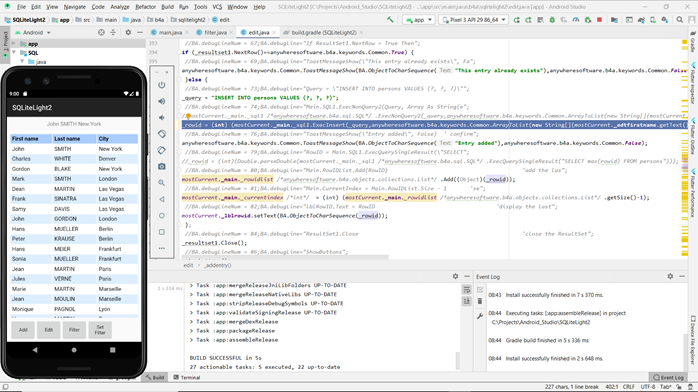Viewport: 698px width, 392px height.
Task: Click the Last name column header
Action: pyautogui.click(x=74, y=139)
